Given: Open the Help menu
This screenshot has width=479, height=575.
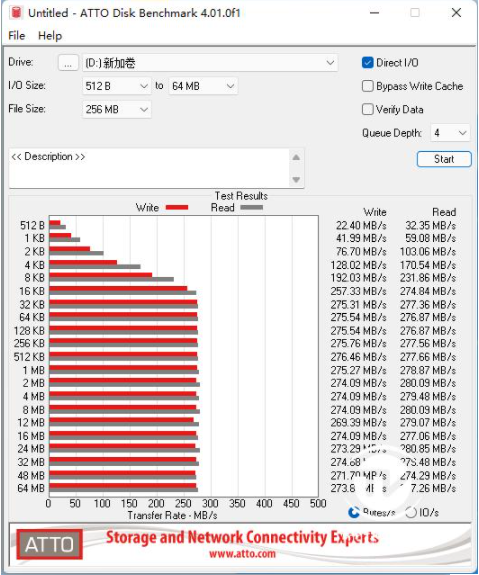Looking at the screenshot, I should coord(50,36).
